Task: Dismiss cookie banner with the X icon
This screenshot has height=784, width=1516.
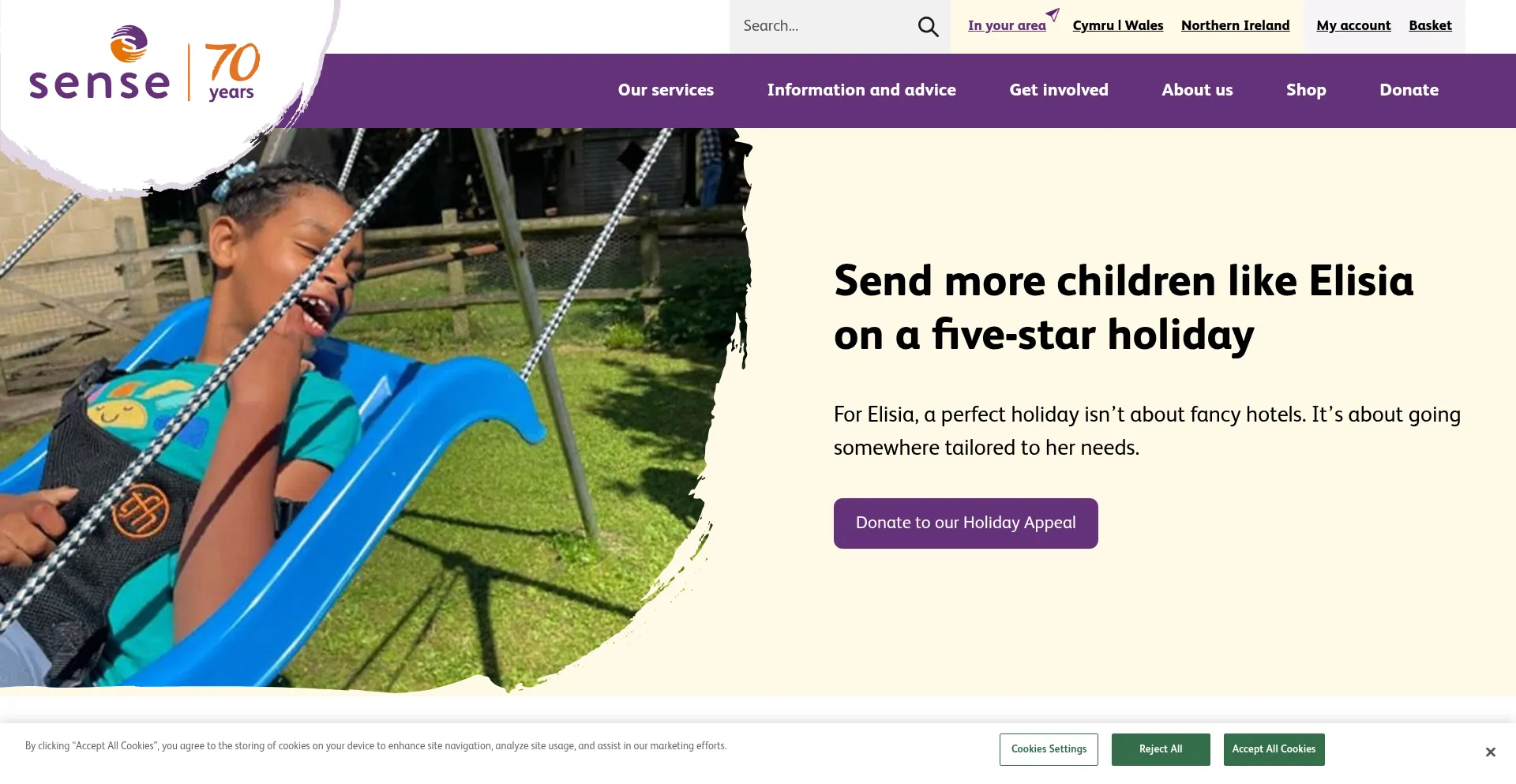Action: [x=1490, y=752]
